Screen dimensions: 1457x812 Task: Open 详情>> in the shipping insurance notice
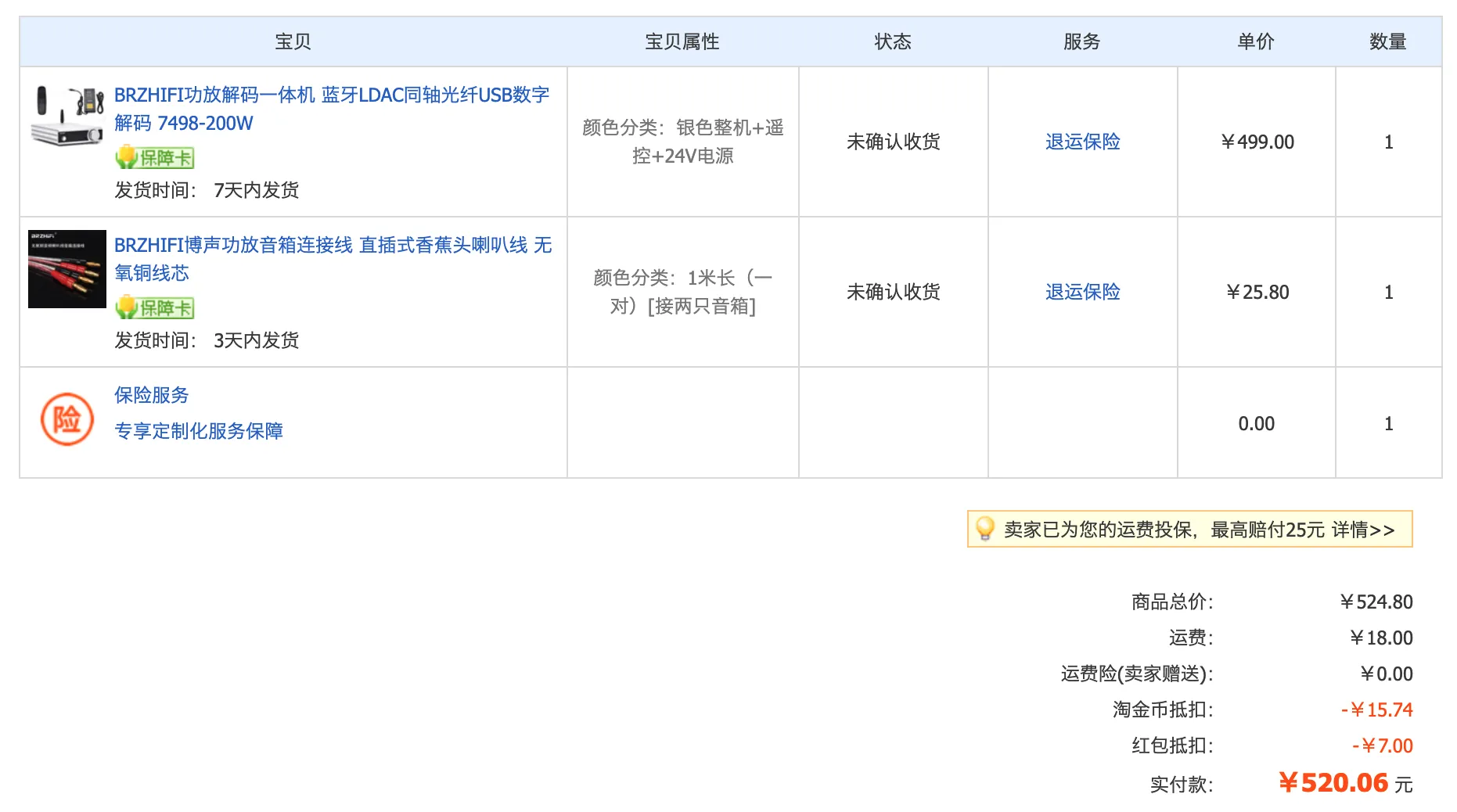click(x=1363, y=530)
